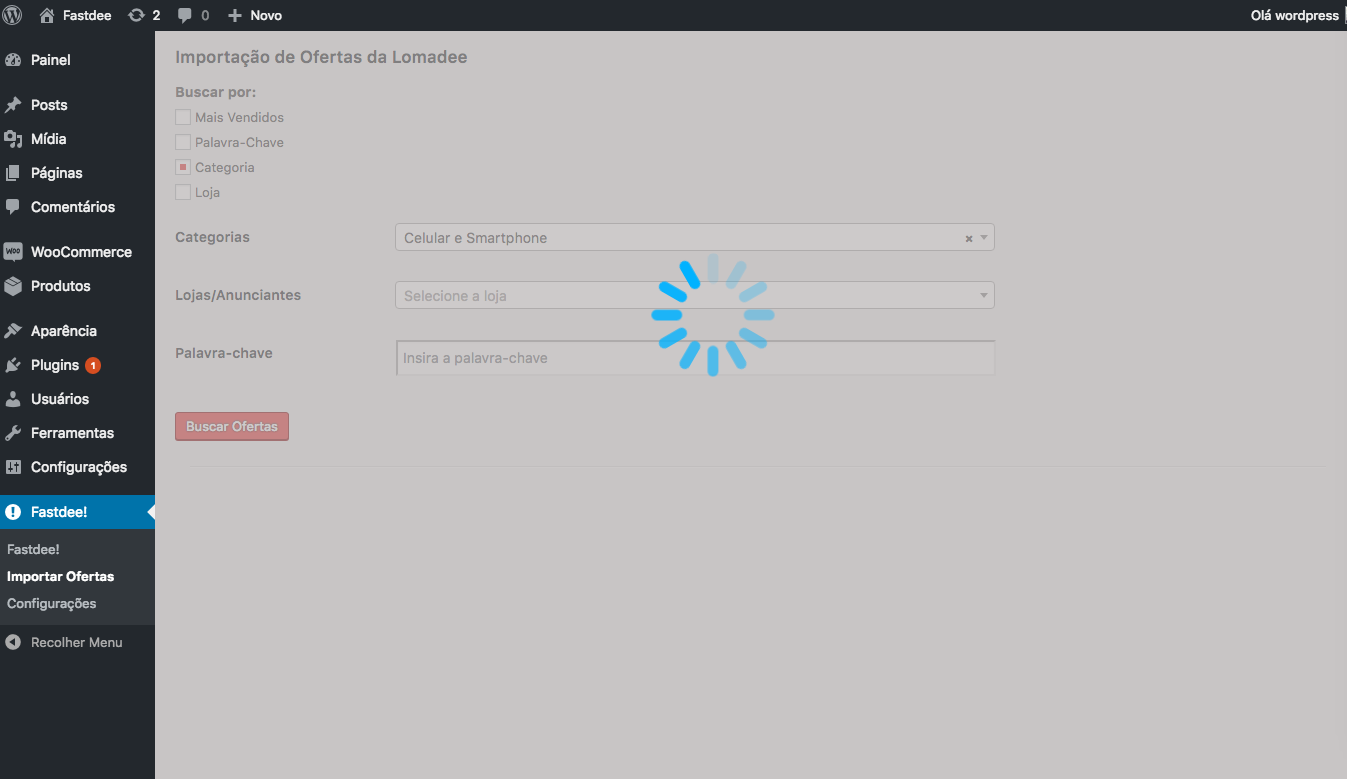Click the Recolher Menu link
Image resolution: width=1347 pixels, height=779 pixels.
click(77, 642)
